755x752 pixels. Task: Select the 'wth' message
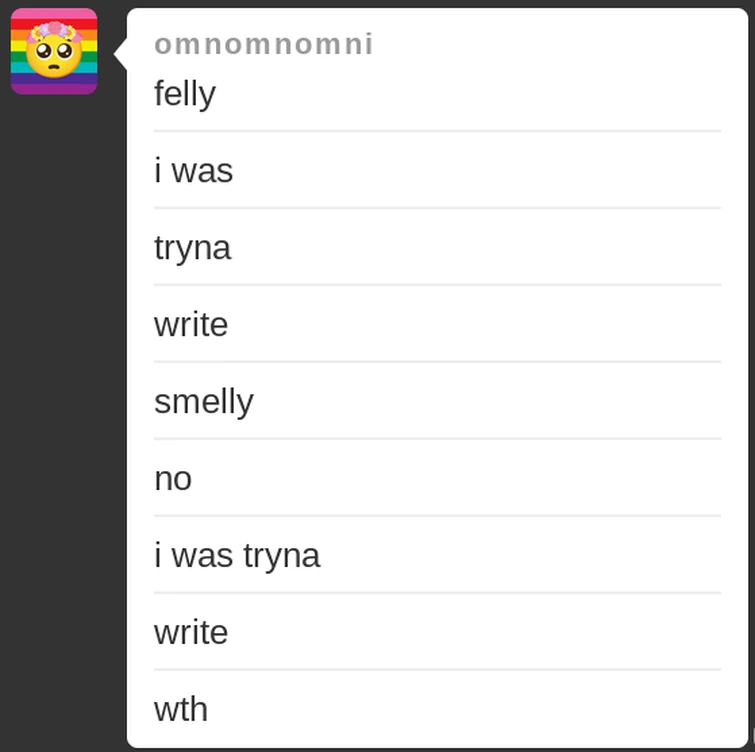[181, 709]
